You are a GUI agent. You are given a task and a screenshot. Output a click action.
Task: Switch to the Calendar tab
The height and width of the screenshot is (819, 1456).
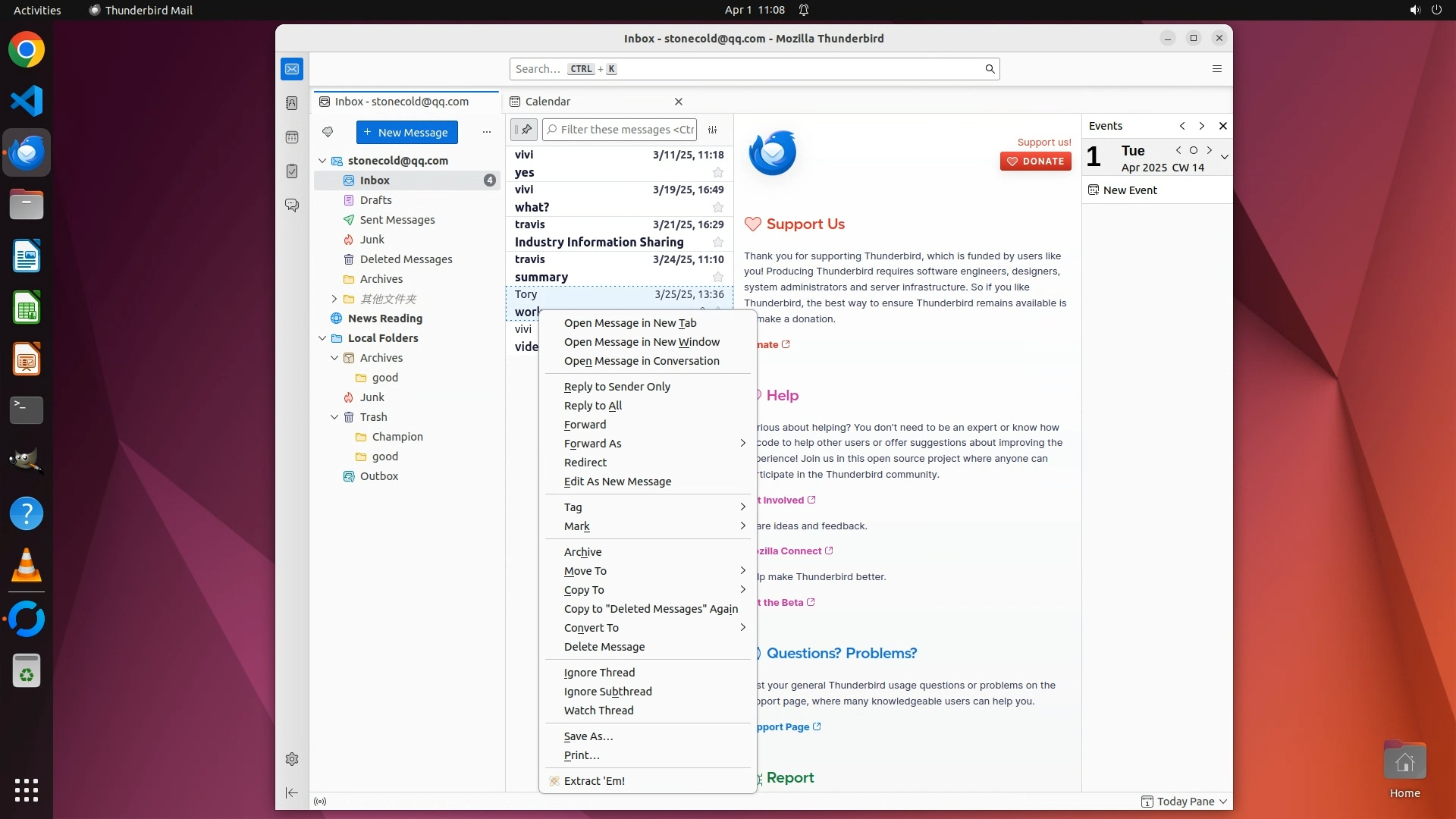click(548, 102)
